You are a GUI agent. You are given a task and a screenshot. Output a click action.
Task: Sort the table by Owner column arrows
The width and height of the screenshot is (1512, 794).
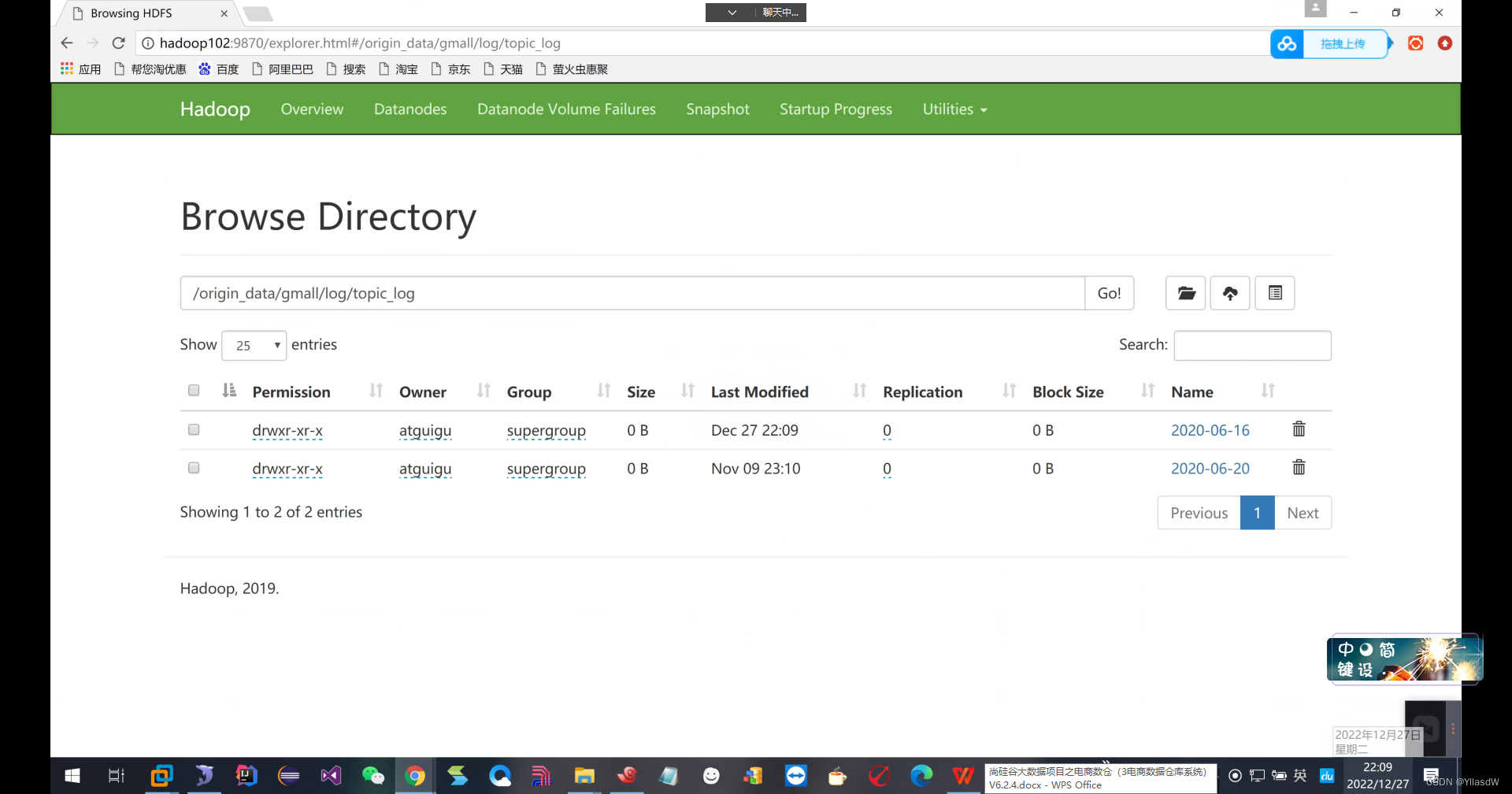pos(484,391)
